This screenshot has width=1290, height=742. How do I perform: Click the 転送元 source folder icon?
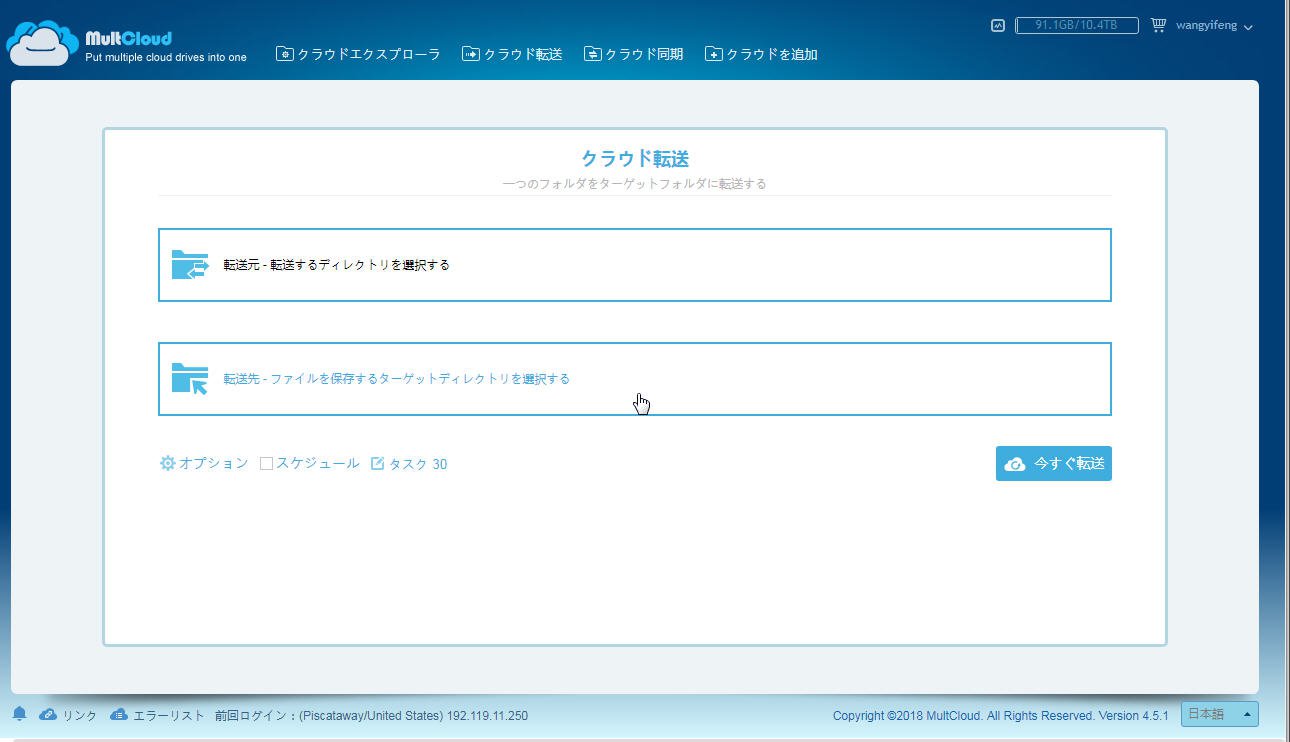point(189,265)
